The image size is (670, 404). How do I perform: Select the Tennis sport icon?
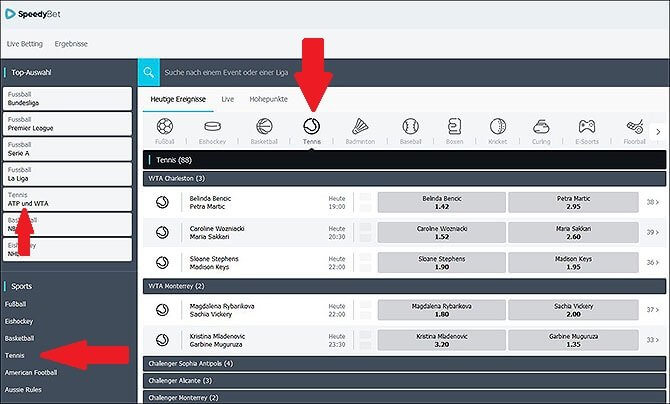[x=311, y=127]
